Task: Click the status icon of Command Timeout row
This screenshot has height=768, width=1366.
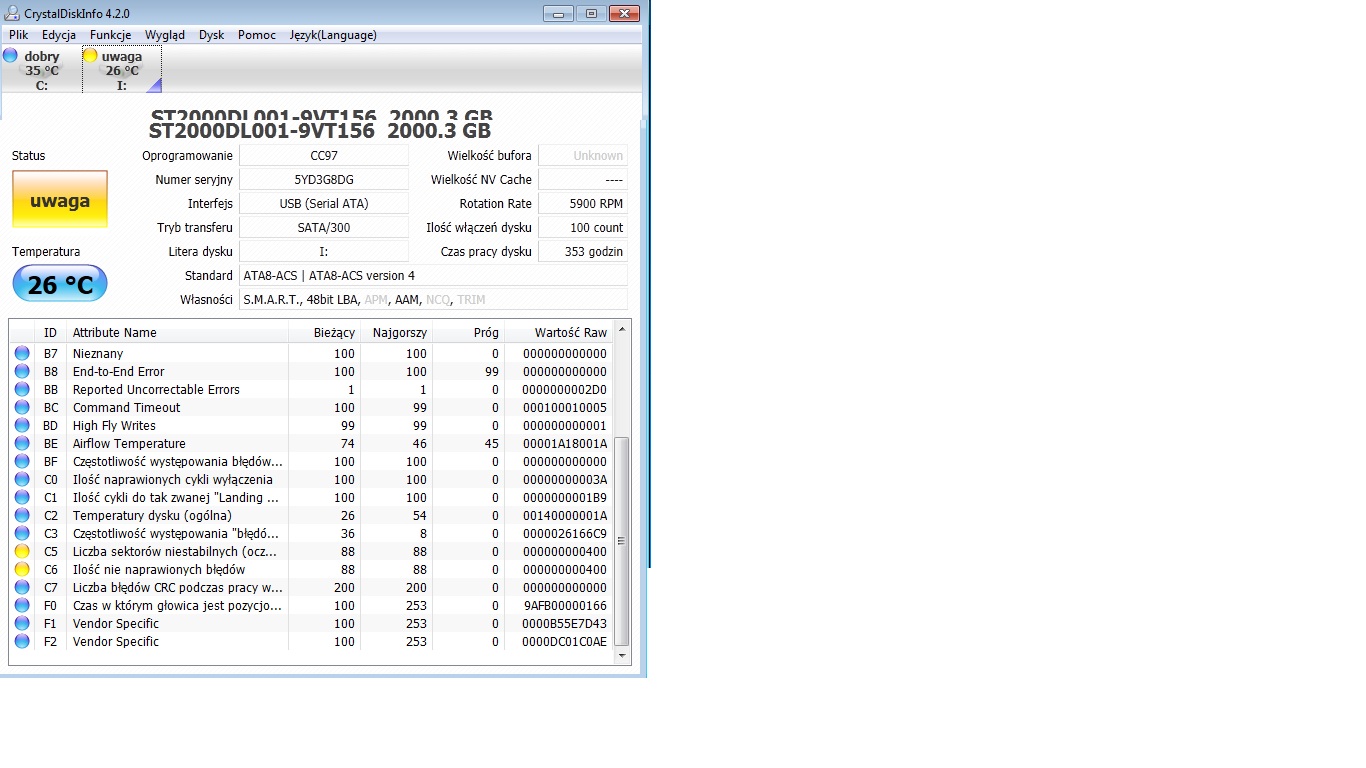Action: coord(22,407)
